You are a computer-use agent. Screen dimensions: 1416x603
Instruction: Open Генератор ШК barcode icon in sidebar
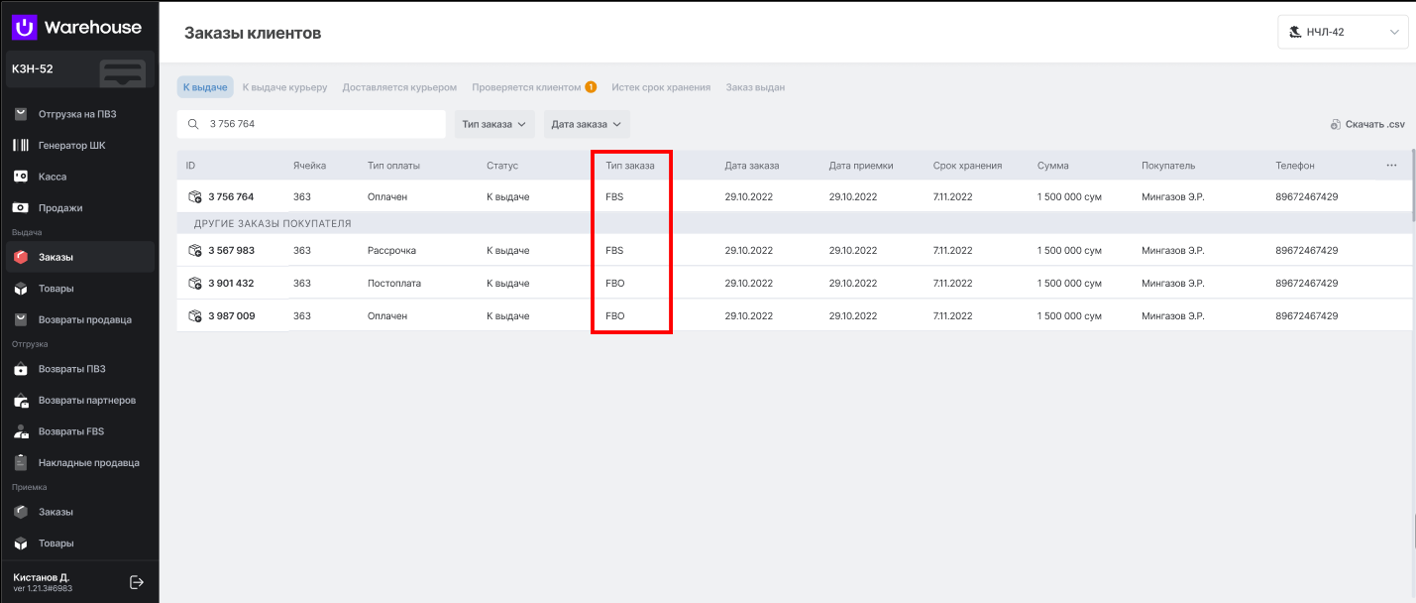pyautogui.click(x=21, y=145)
